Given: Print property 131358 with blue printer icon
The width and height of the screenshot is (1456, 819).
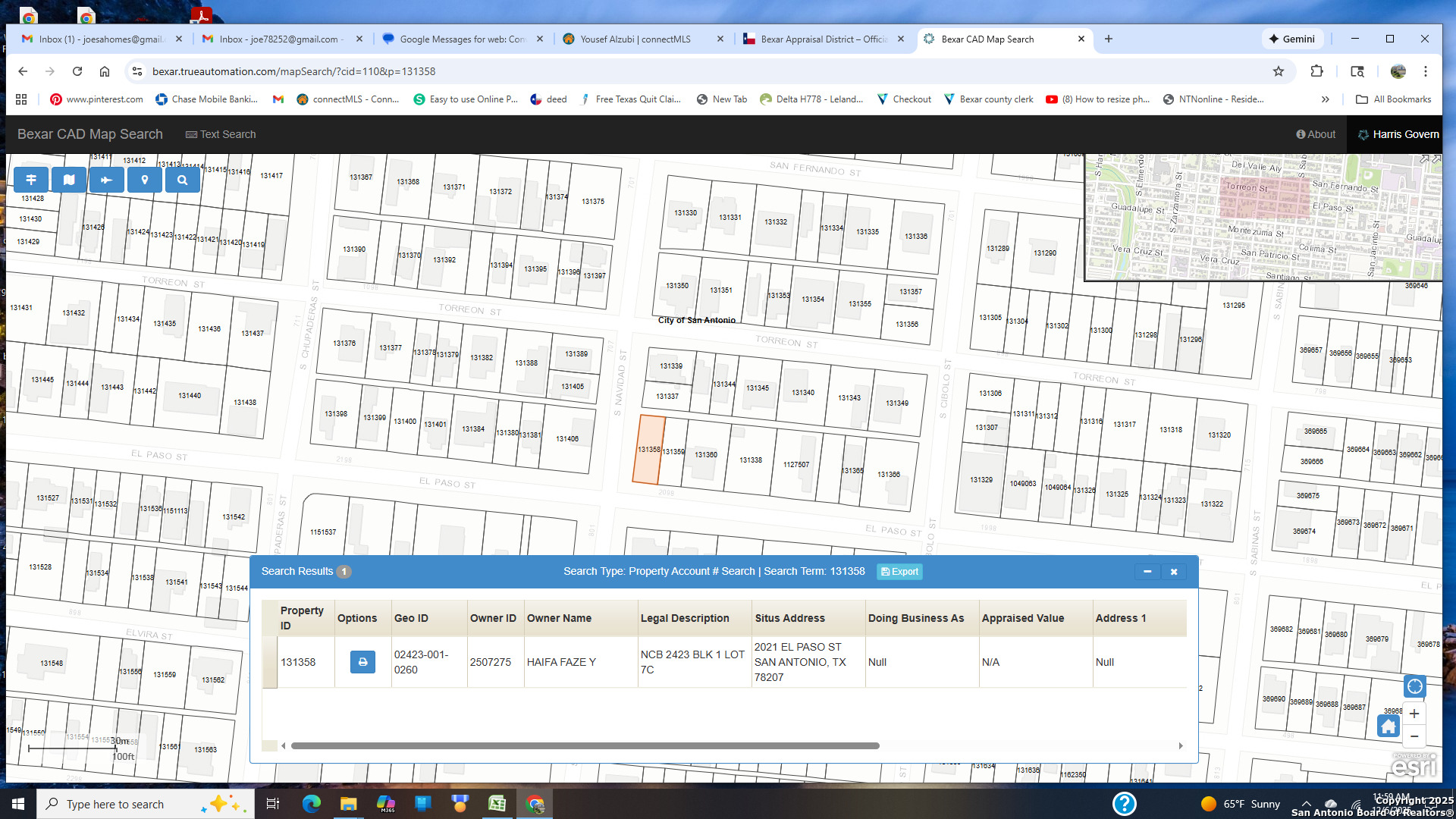Looking at the screenshot, I should [x=362, y=662].
